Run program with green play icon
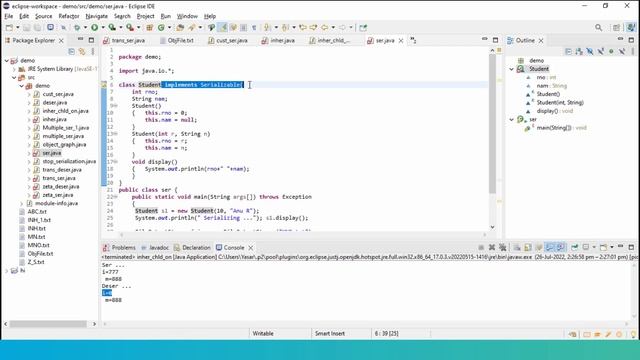640x360 pixels. (94, 27)
